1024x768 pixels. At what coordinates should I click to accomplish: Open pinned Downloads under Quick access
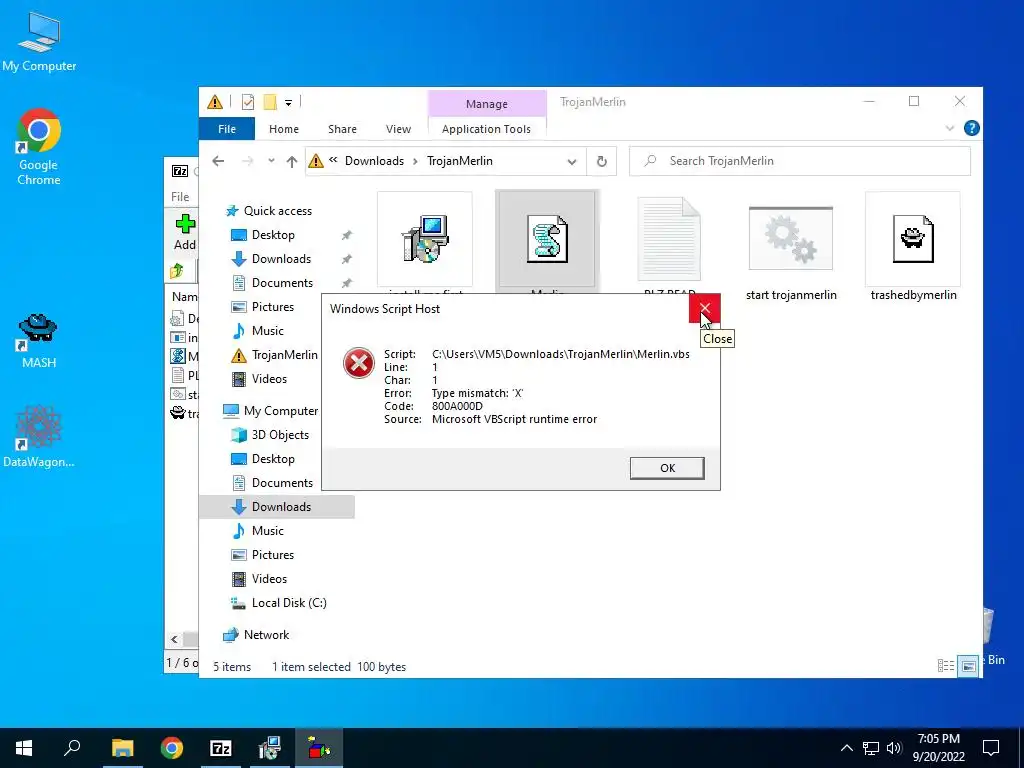281,259
